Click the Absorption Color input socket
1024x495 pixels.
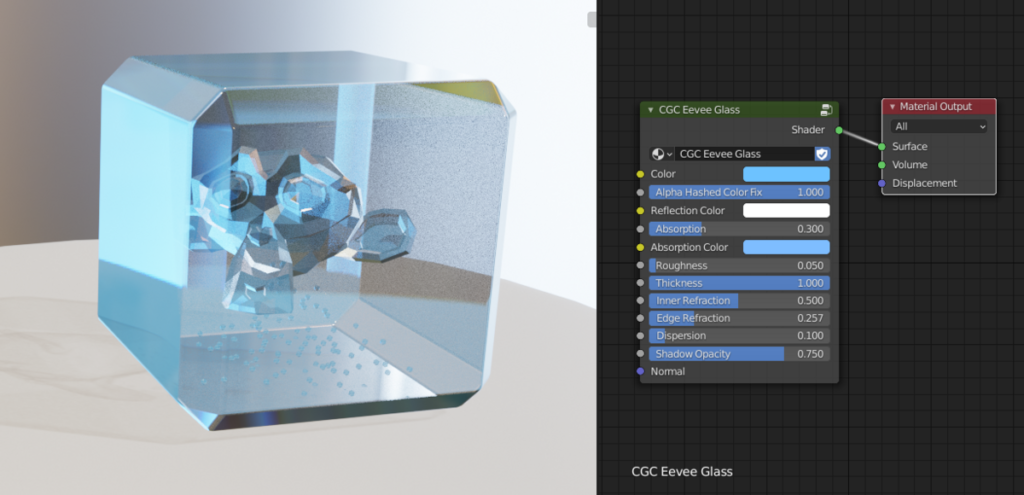640,247
